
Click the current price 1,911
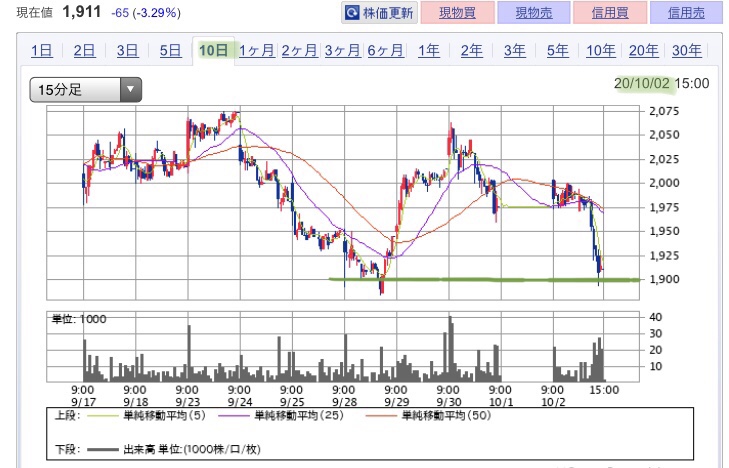(82, 12)
